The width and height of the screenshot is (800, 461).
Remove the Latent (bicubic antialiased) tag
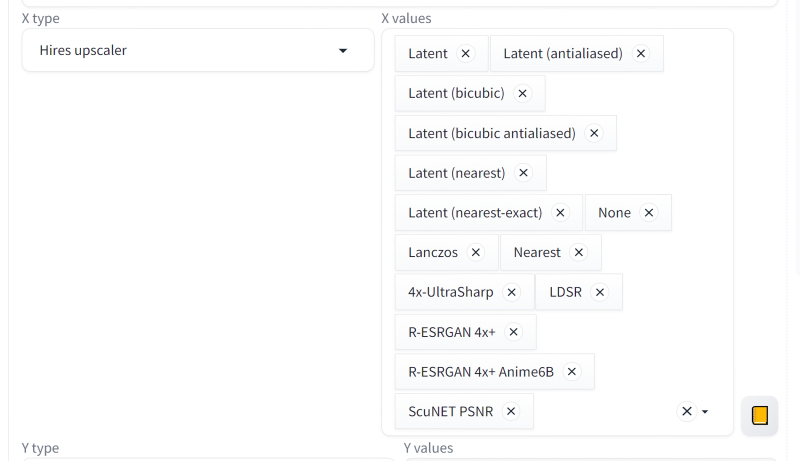click(x=594, y=133)
